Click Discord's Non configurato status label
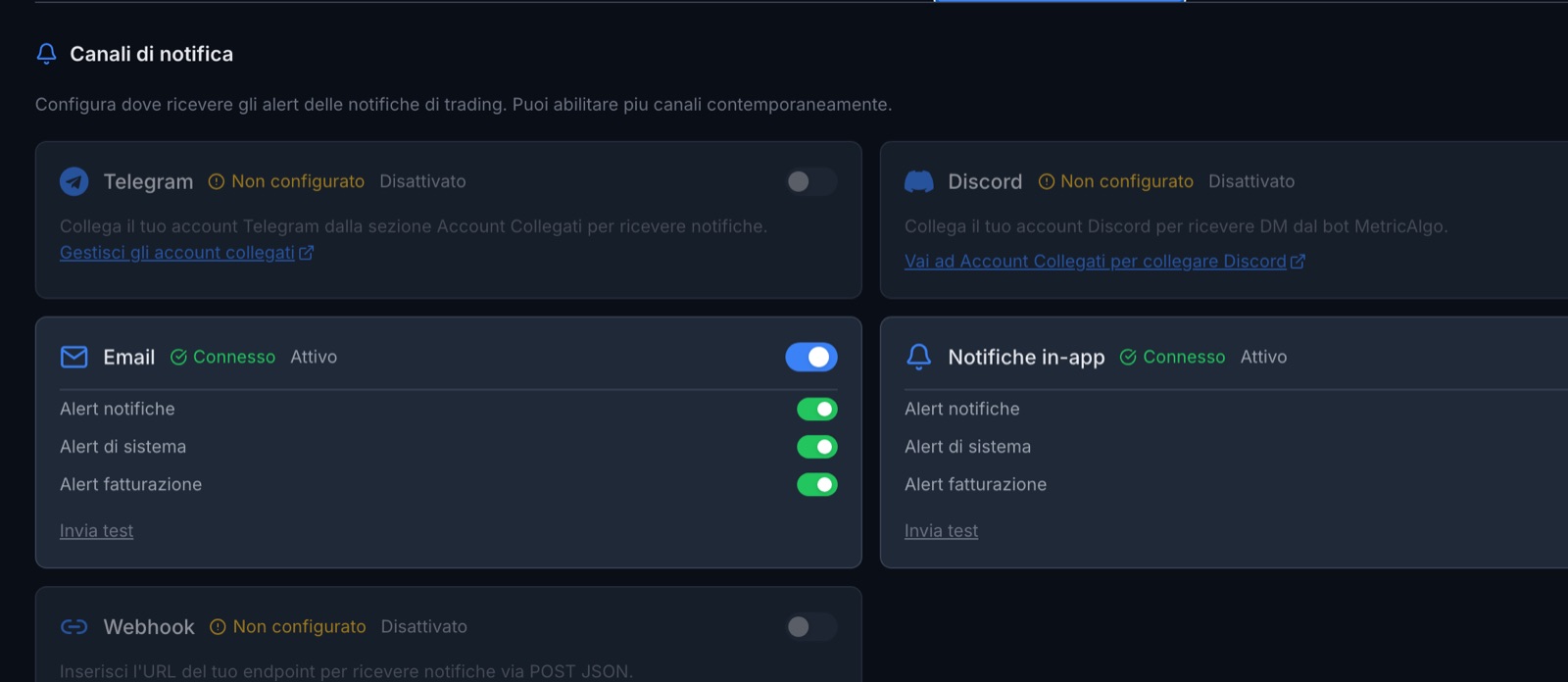The width and height of the screenshot is (1568, 682). tap(1127, 181)
